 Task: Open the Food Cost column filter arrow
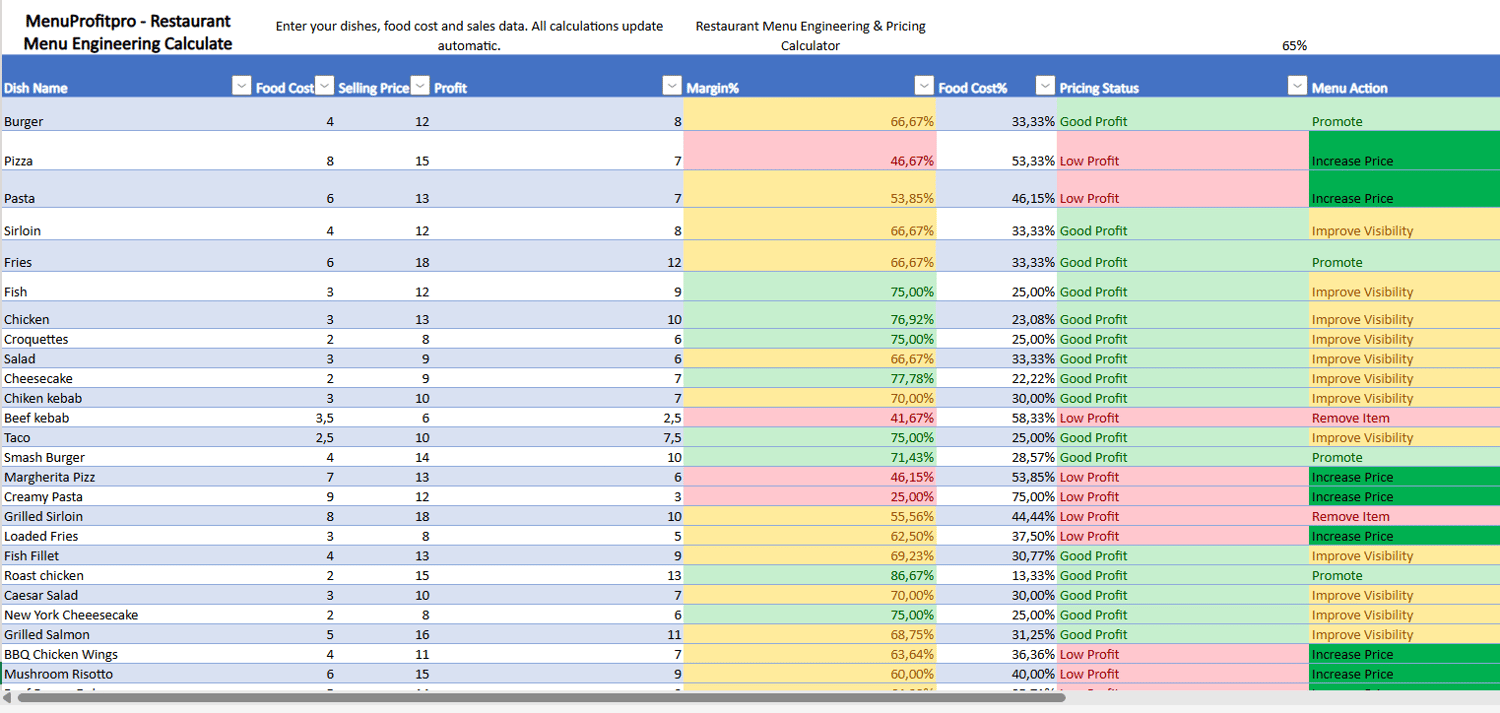[x=324, y=86]
